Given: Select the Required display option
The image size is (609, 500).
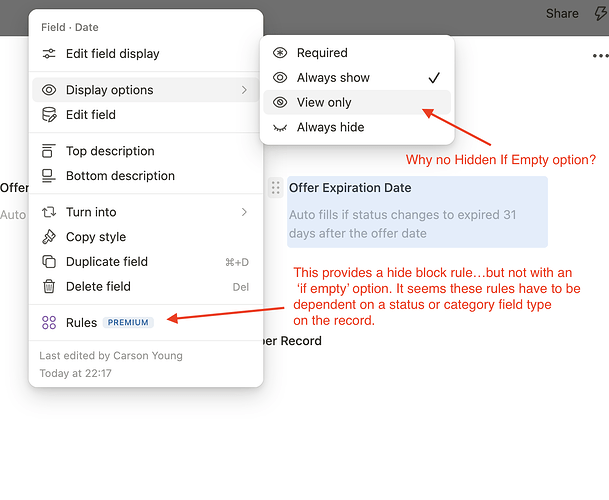Looking at the screenshot, I should [x=322, y=53].
